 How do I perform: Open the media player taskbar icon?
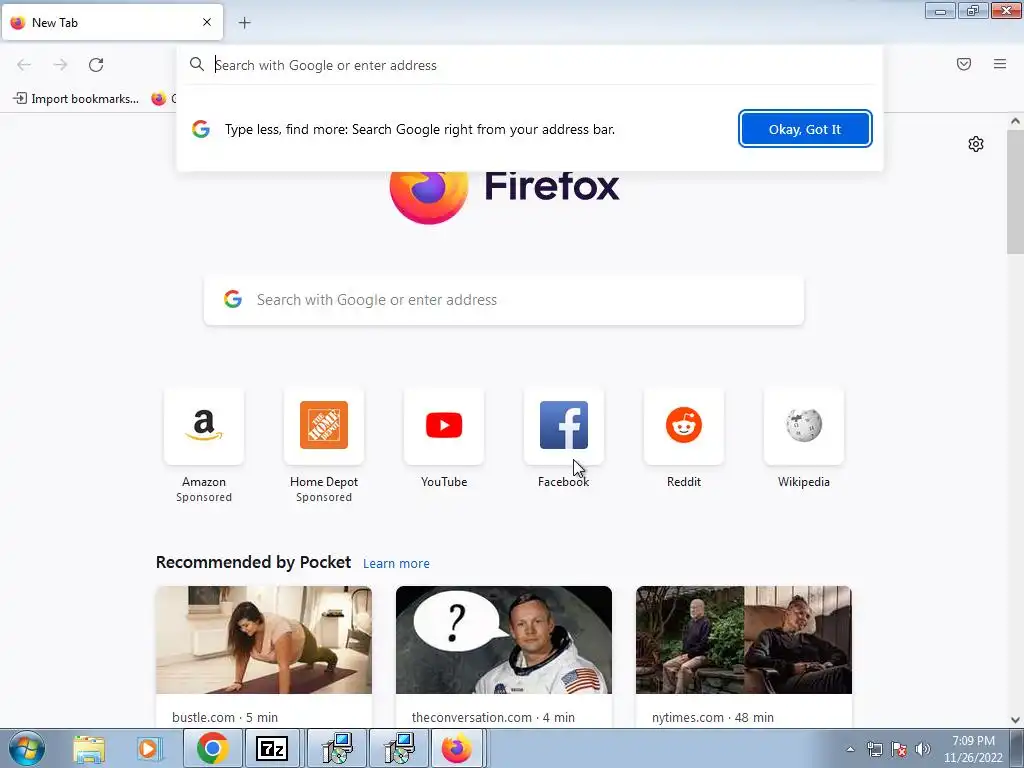pyautogui.click(x=149, y=748)
